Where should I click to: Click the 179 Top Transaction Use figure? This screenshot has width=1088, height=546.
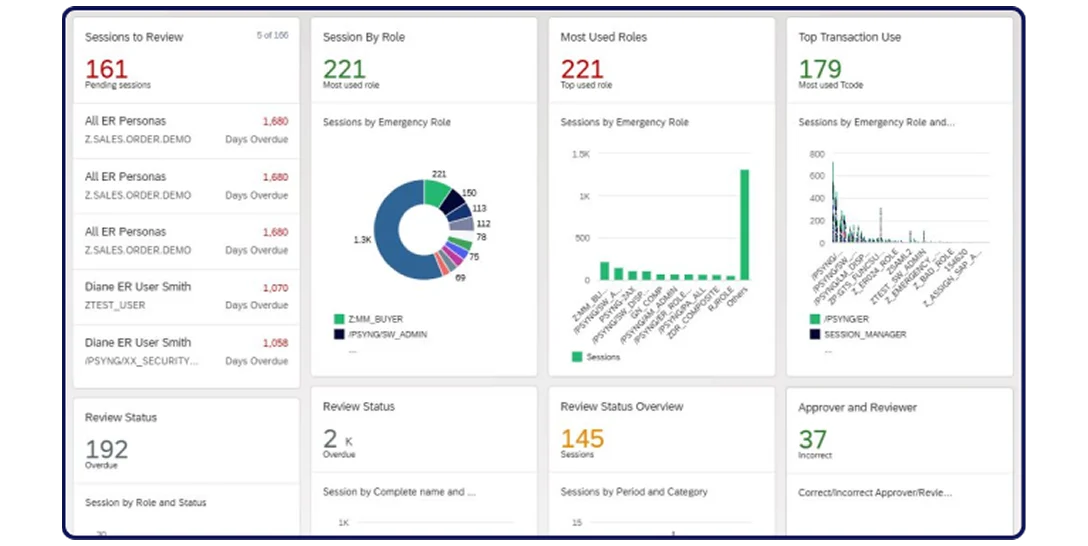[819, 69]
